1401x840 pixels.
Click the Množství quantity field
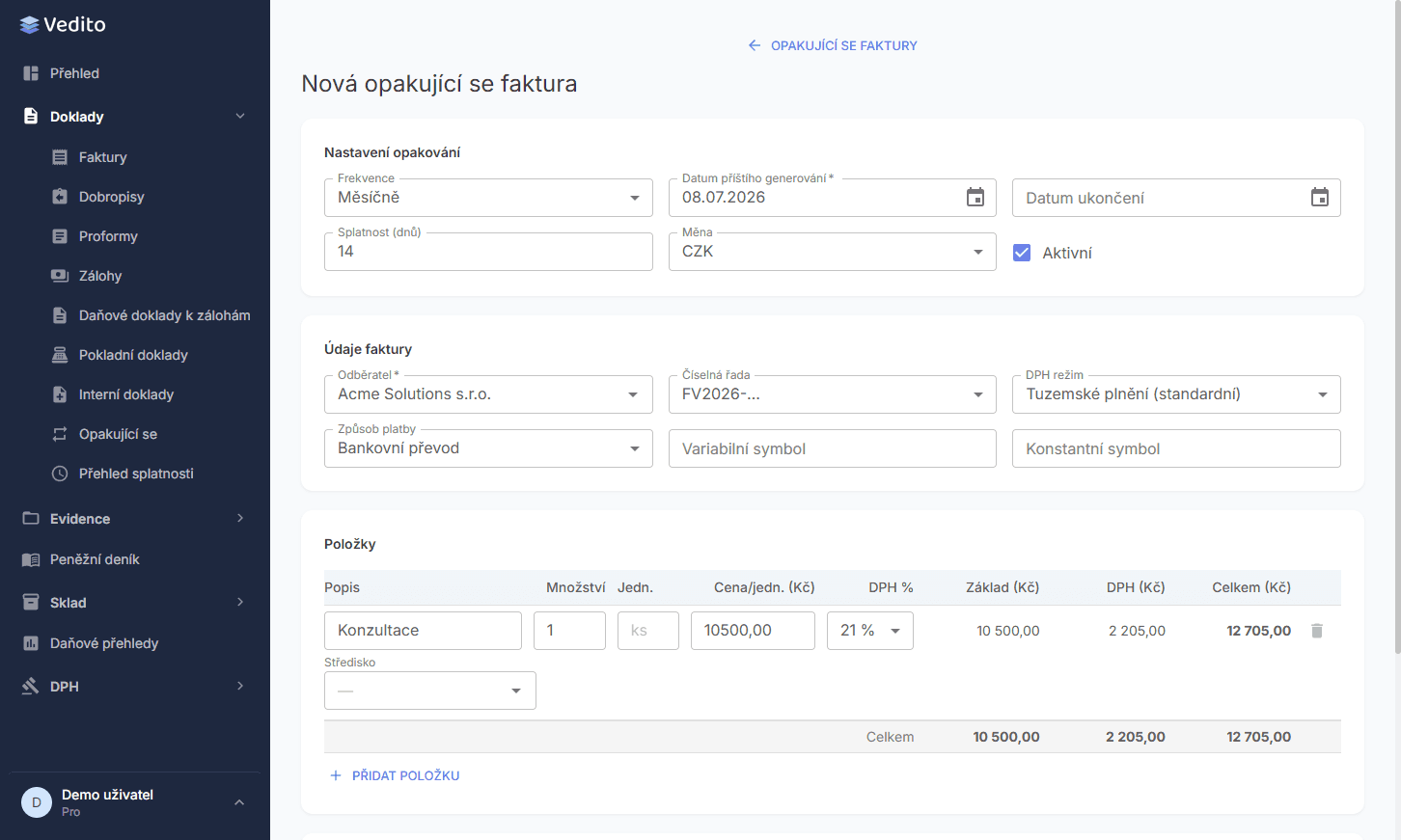pos(569,631)
